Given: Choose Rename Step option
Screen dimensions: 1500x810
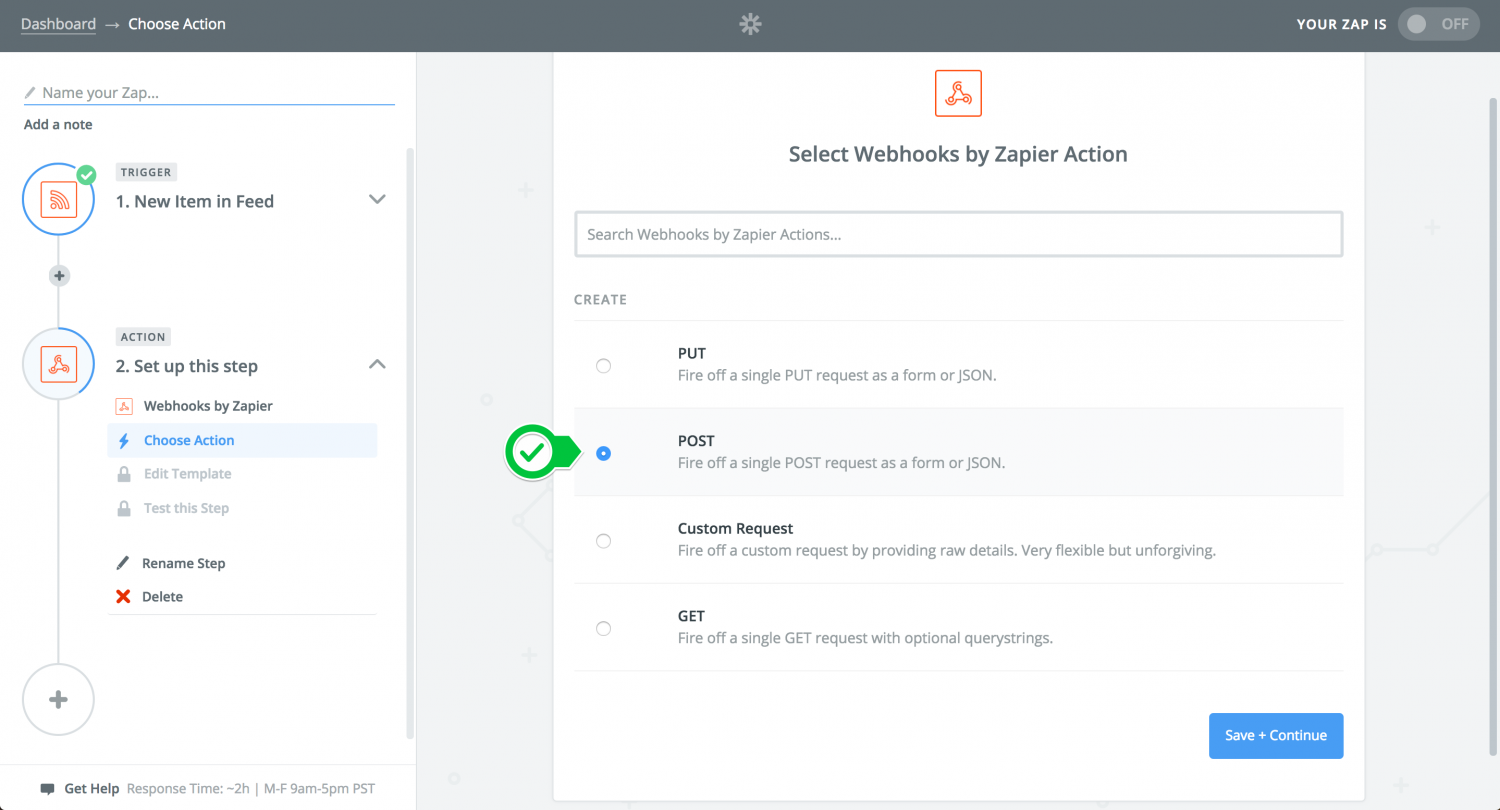Looking at the screenshot, I should click(183, 563).
